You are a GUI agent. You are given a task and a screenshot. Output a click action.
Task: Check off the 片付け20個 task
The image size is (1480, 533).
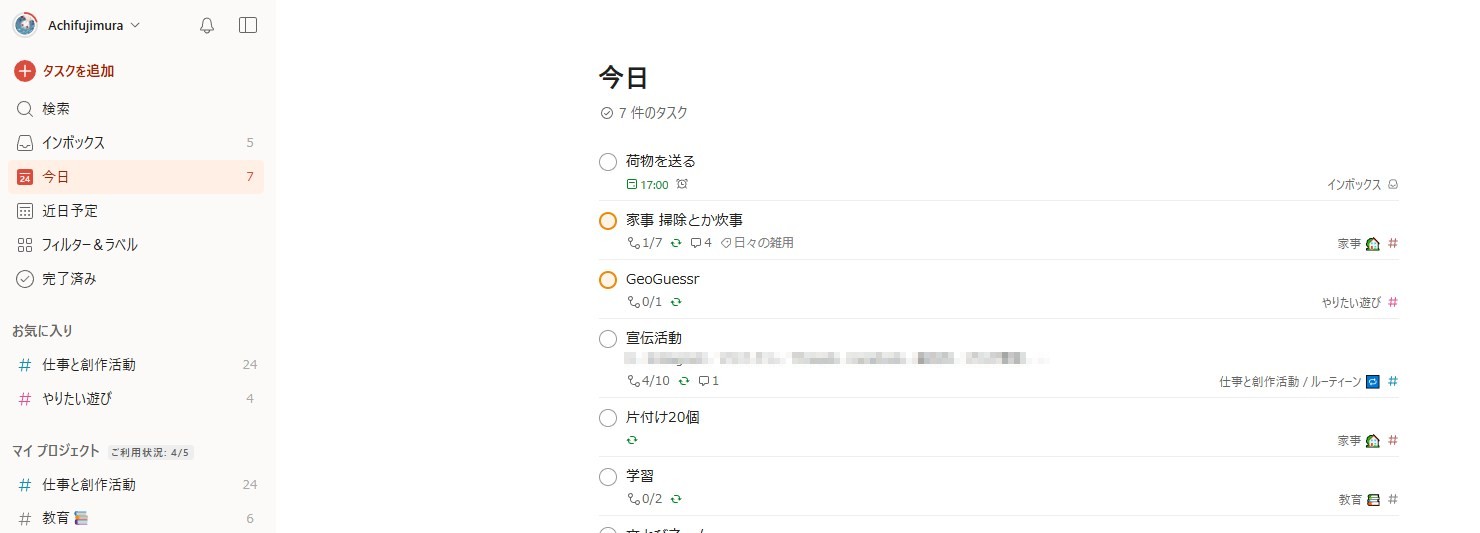click(607, 418)
